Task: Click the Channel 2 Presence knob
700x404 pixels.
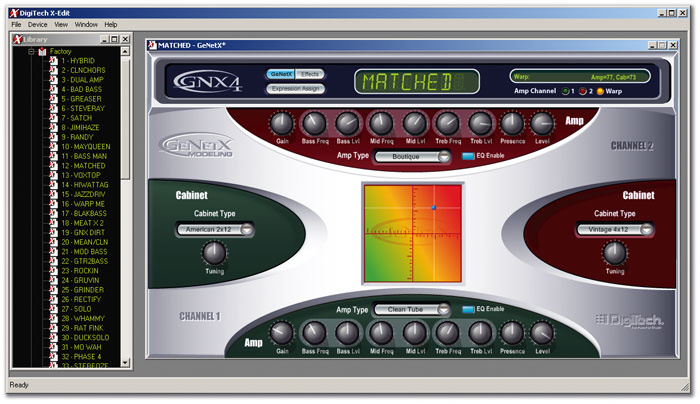Action: point(512,124)
